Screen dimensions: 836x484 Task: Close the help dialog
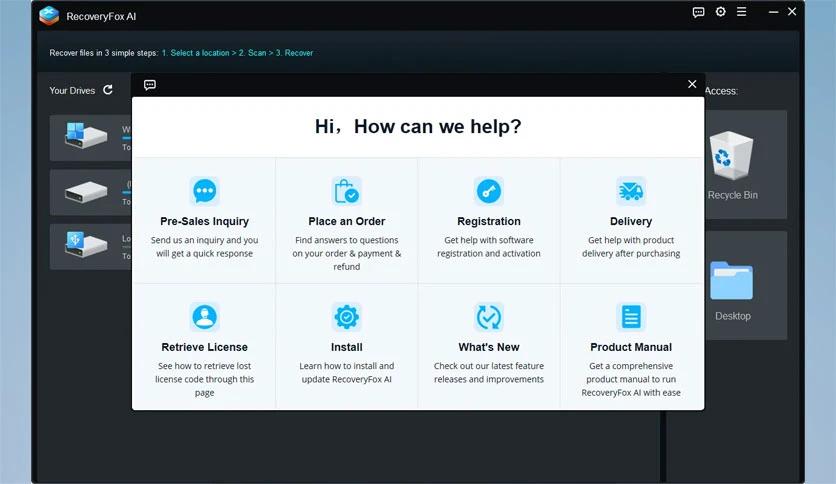point(692,84)
